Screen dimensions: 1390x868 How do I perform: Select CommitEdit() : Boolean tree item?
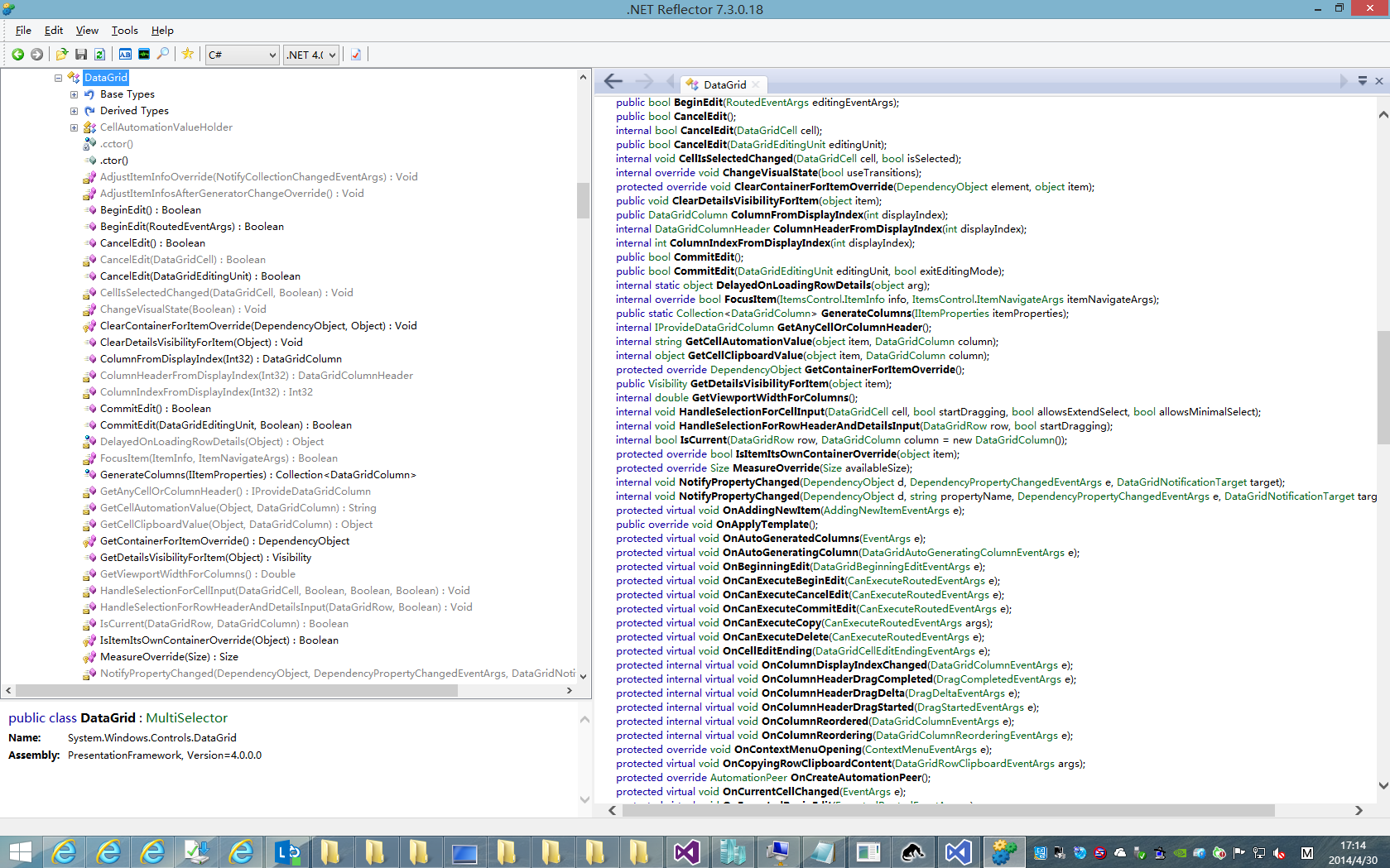coord(156,409)
